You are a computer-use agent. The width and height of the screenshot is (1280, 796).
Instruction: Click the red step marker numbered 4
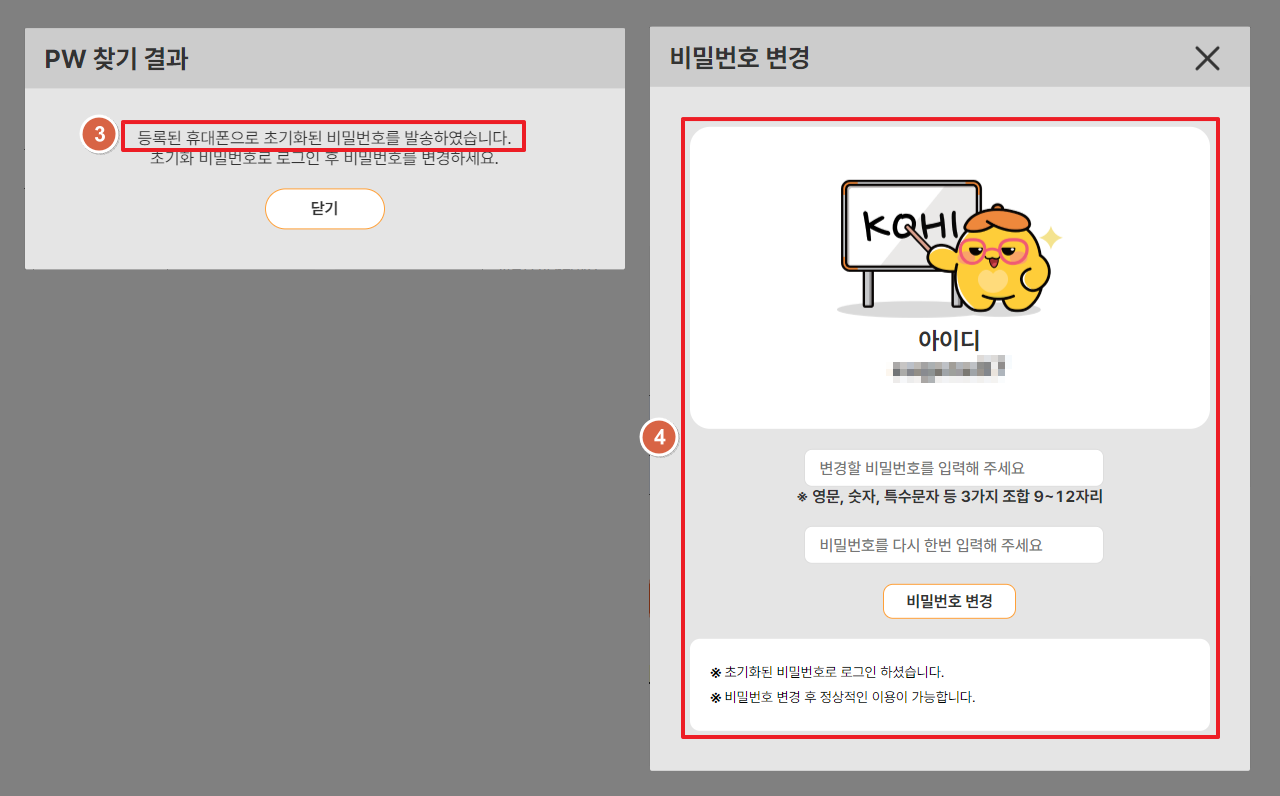[x=659, y=437]
